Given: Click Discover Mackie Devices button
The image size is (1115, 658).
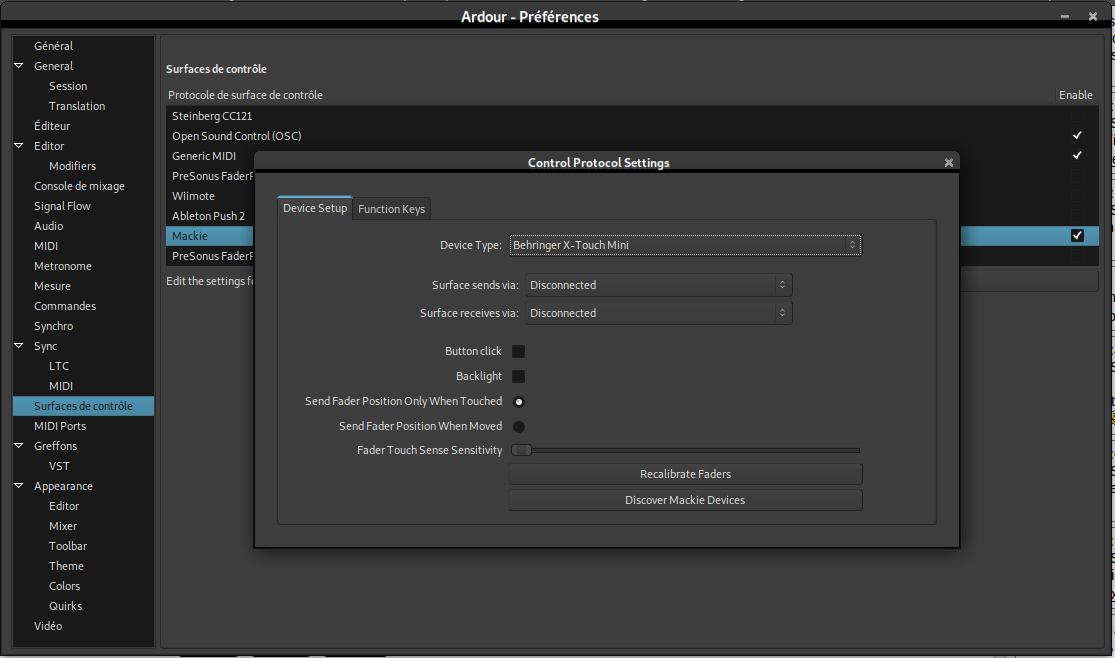Looking at the screenshot, I should (685, 500).
